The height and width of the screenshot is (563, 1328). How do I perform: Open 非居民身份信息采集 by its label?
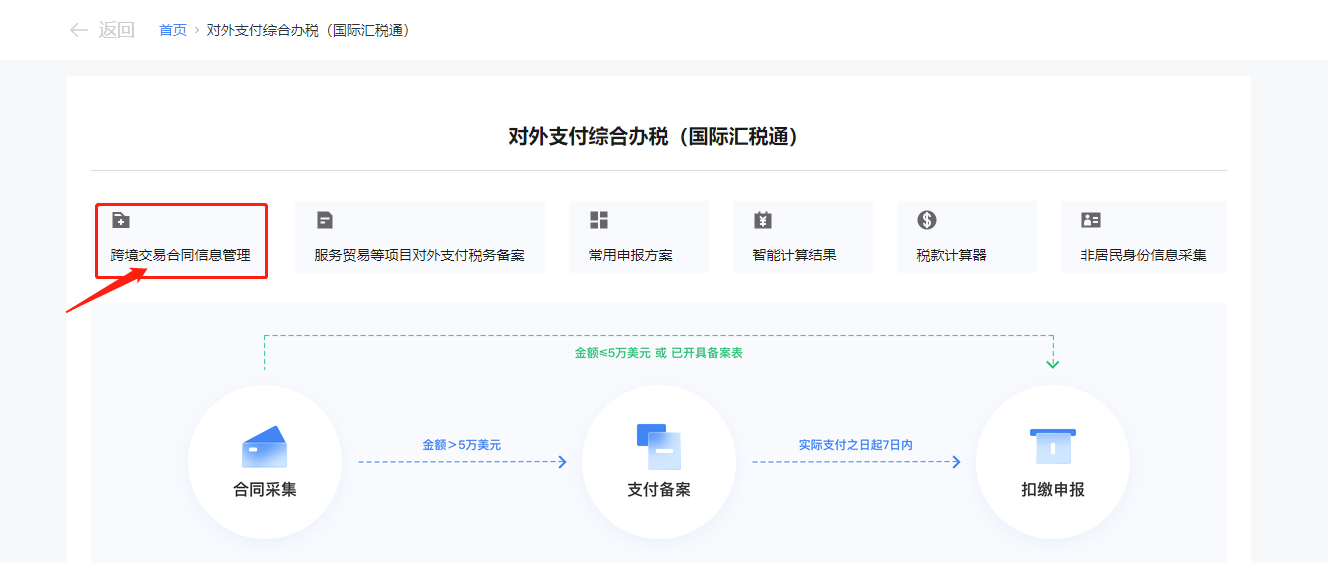tap(1143, 255)
